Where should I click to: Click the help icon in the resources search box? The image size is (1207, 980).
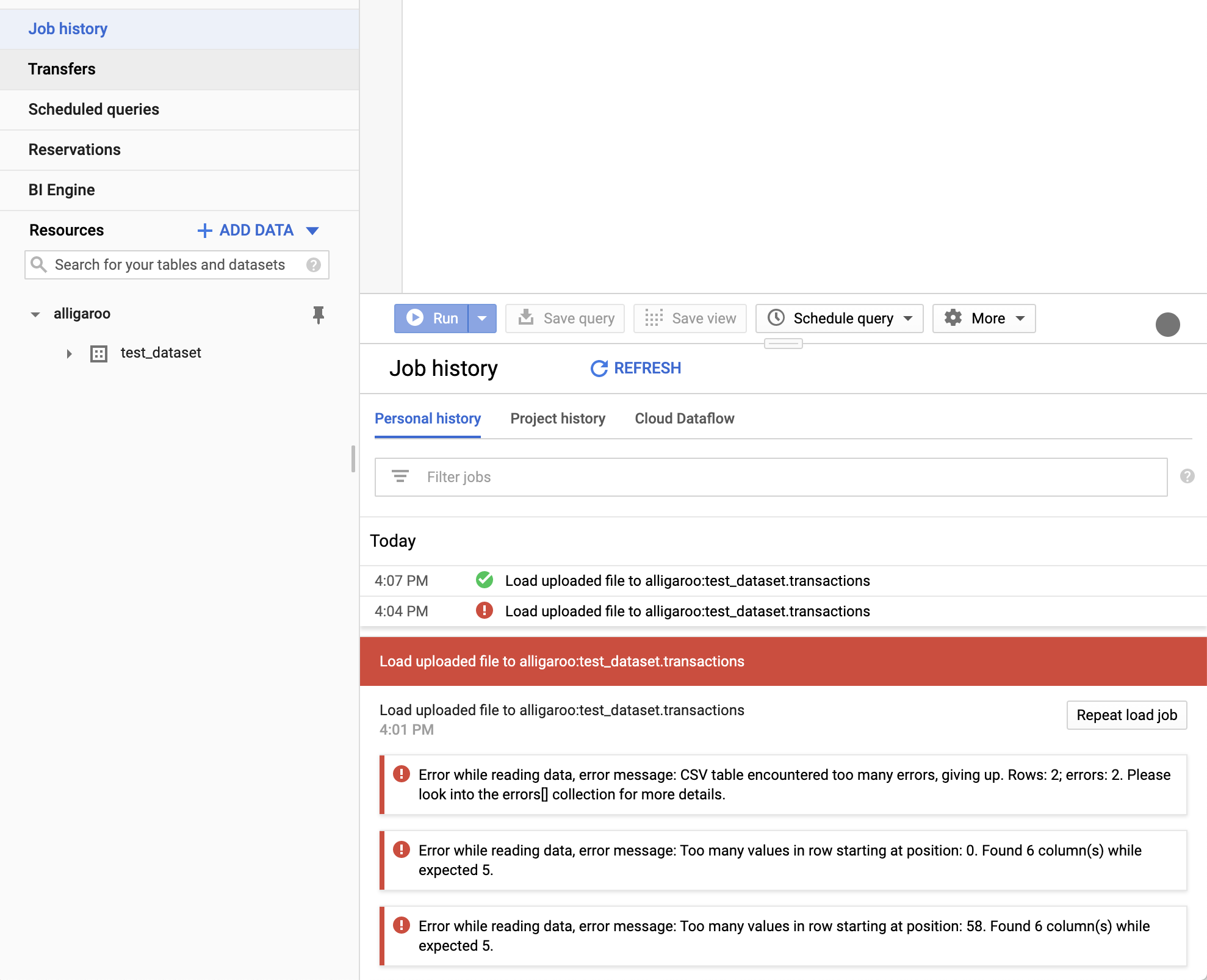click(x=314, y=265)
